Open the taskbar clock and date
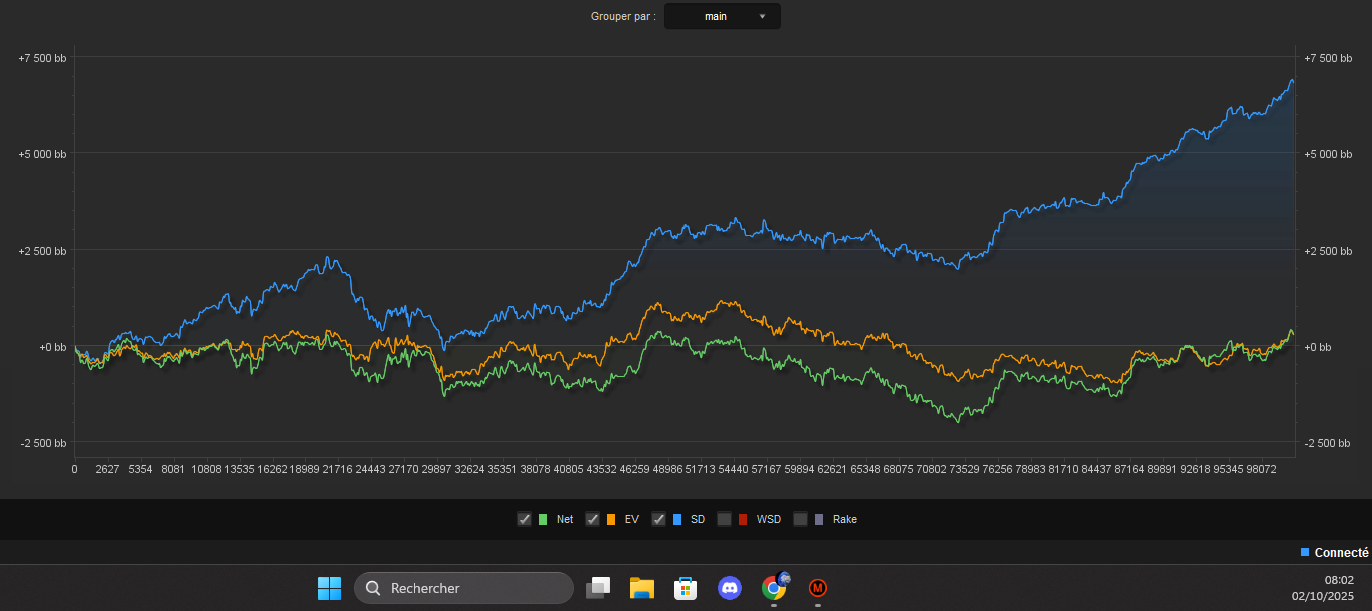This screenshot has width=1372, height=611. tap(1322, 588)
